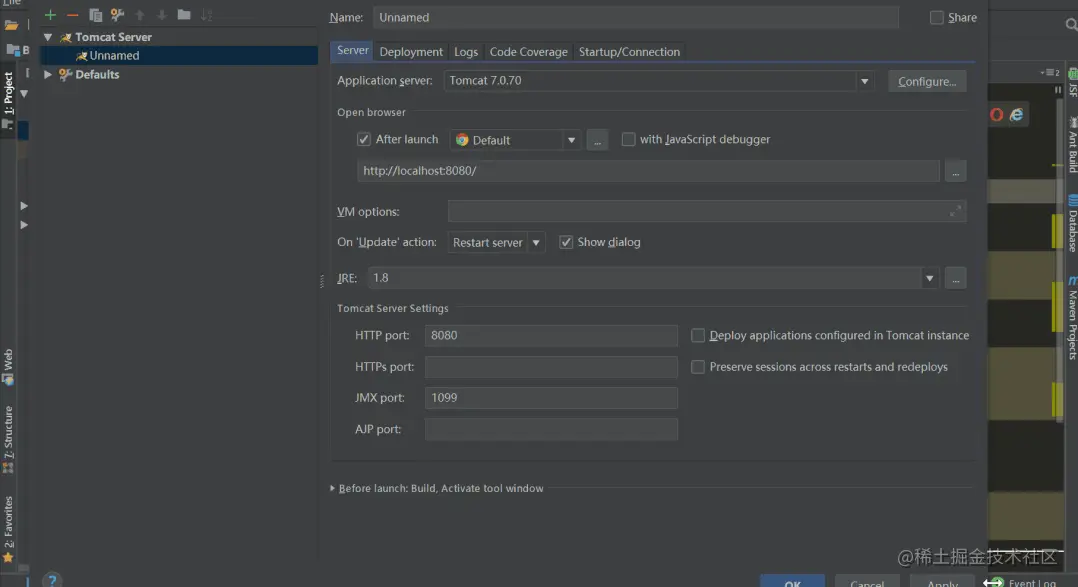Uncheck After launch checkbox
This screenshot has width=1078, height=587.
364,140
